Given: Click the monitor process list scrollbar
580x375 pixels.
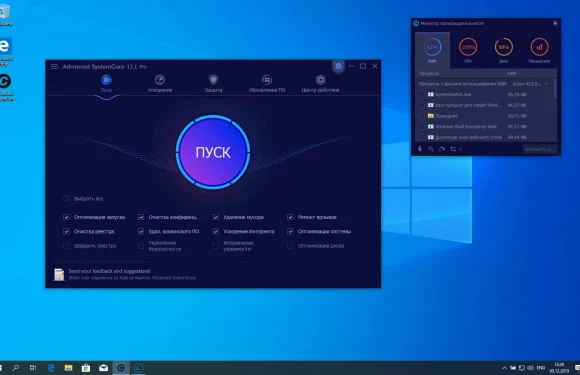Looking at the screenshot, I should point(555,89).
